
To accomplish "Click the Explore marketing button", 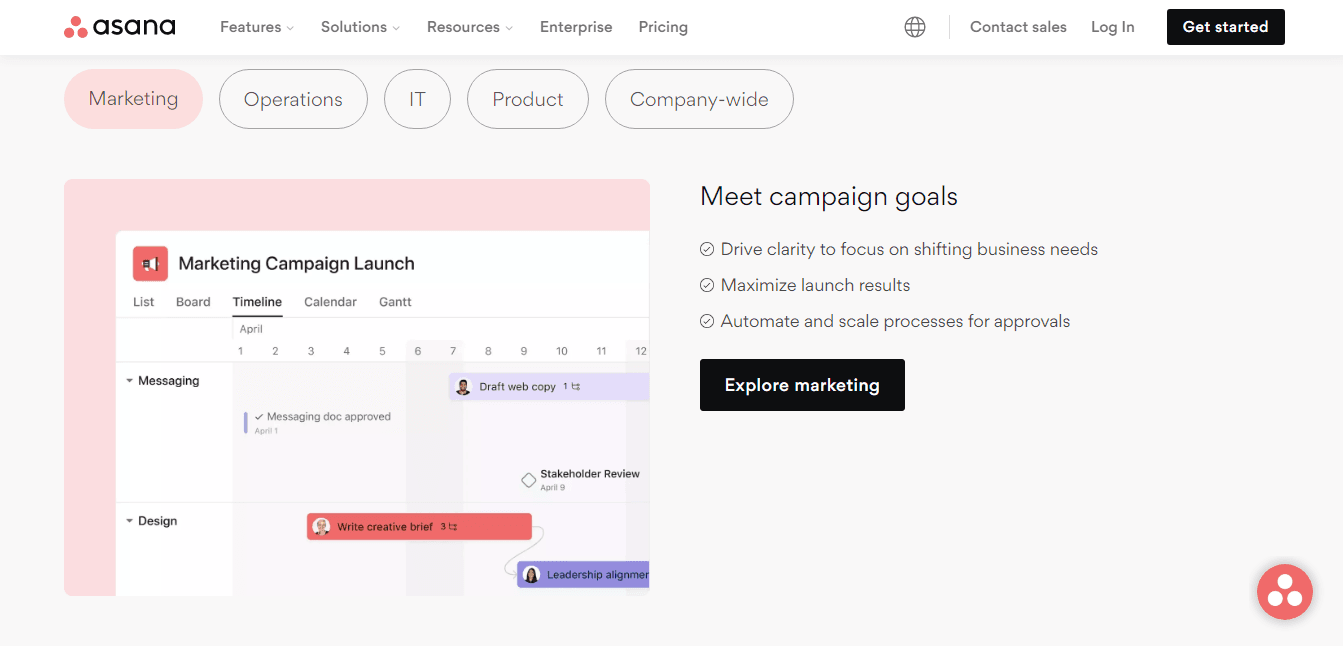I will 802,385.
